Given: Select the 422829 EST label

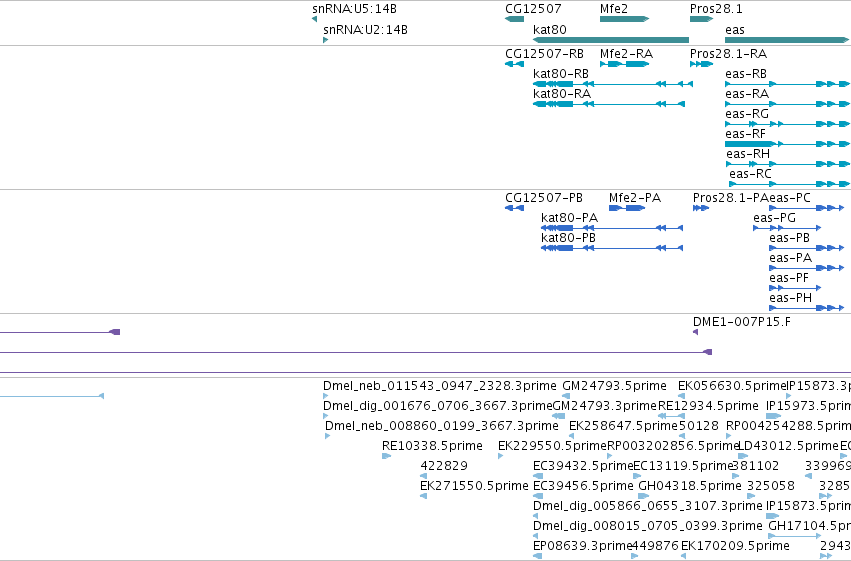Looking at the screenshot, I should click(443, 466).
